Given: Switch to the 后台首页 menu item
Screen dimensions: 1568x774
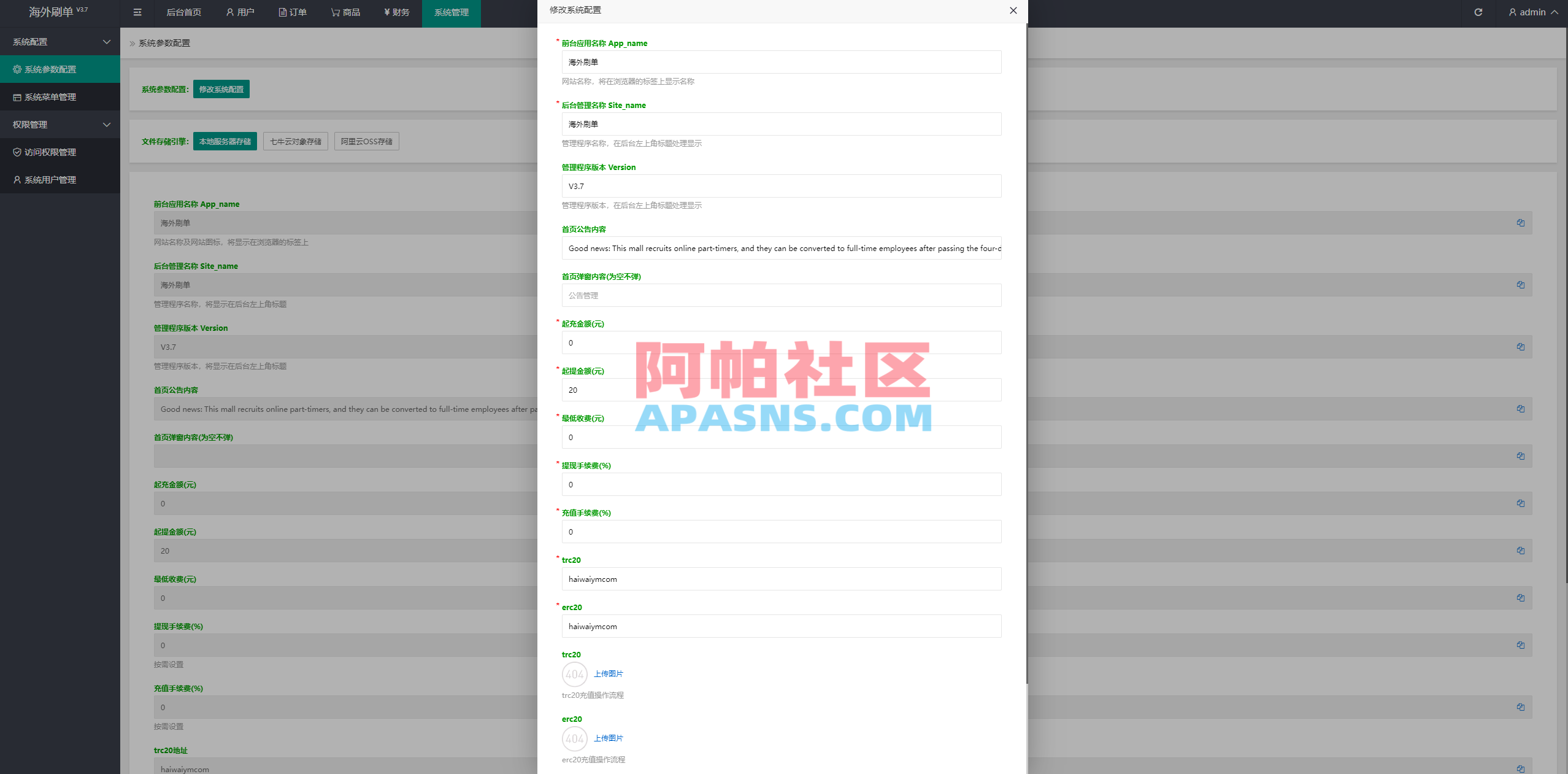Looking at the screenshot, I should coord(182,12).
